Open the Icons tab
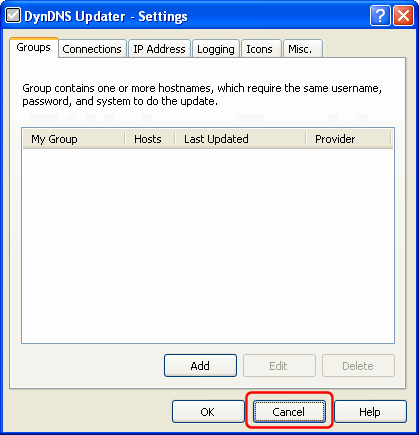419x435 pixels. coord(259,49)
